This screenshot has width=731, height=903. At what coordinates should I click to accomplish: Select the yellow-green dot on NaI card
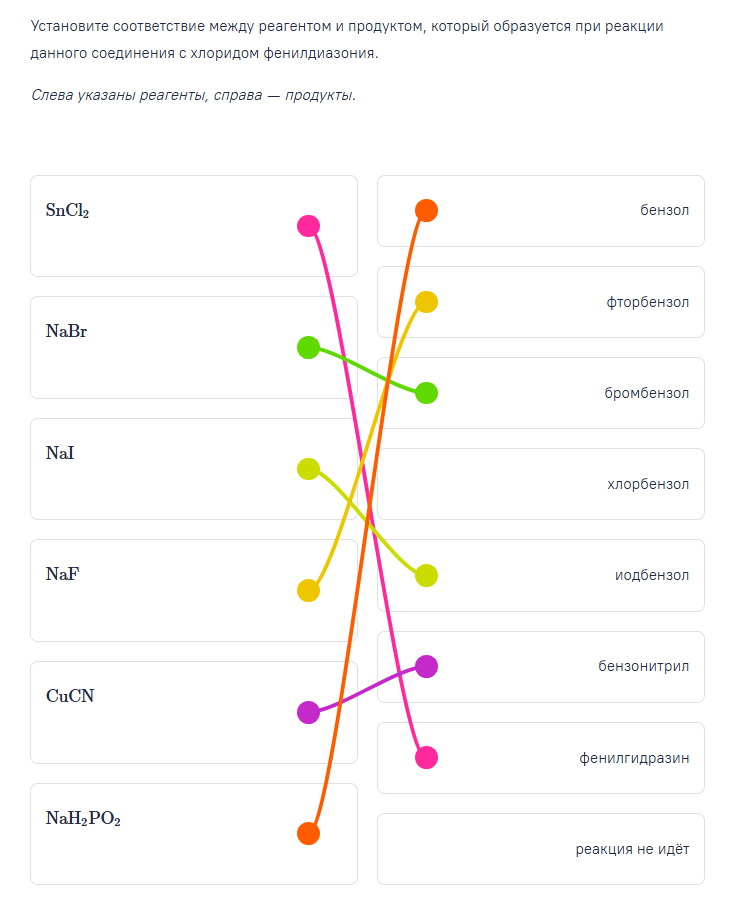pyautogui.click(x=308, y=469)
